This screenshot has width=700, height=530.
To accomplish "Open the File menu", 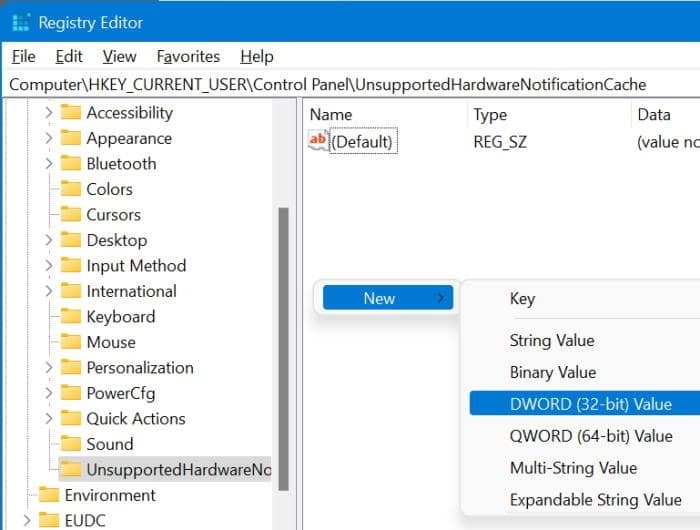I will pyautogui.click(x=24, y=57).
